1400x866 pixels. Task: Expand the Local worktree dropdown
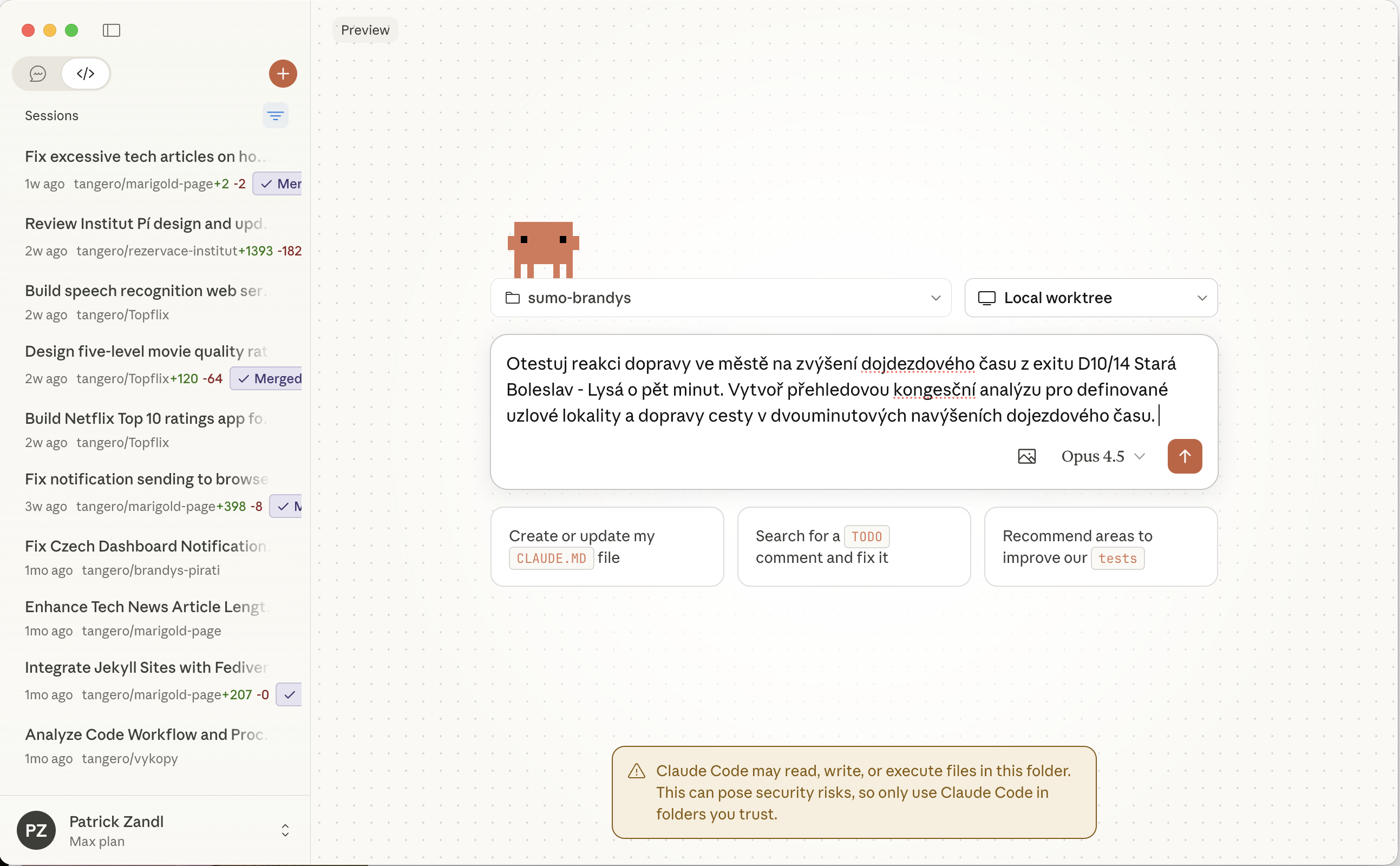point(1091,298)
